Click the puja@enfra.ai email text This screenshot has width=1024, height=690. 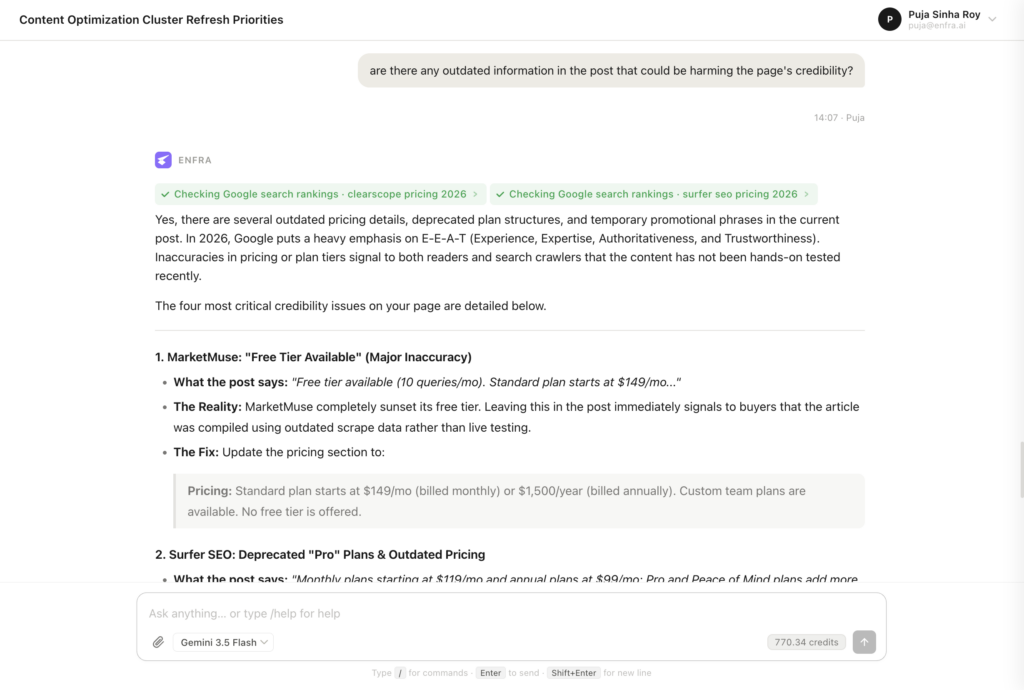pyautogui.click(x=936, y=26)
